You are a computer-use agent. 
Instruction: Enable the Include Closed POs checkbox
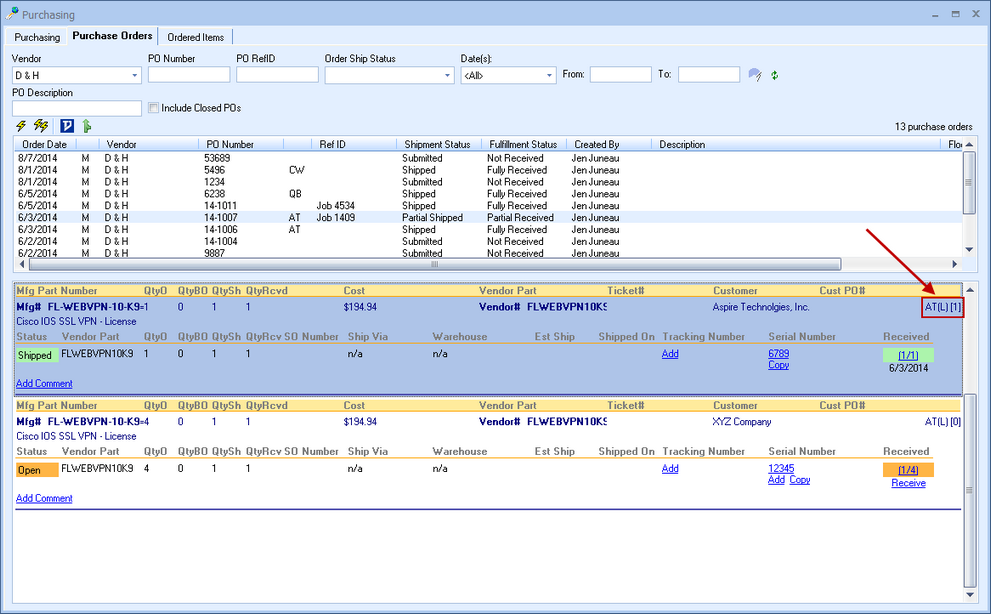point(154,108)
